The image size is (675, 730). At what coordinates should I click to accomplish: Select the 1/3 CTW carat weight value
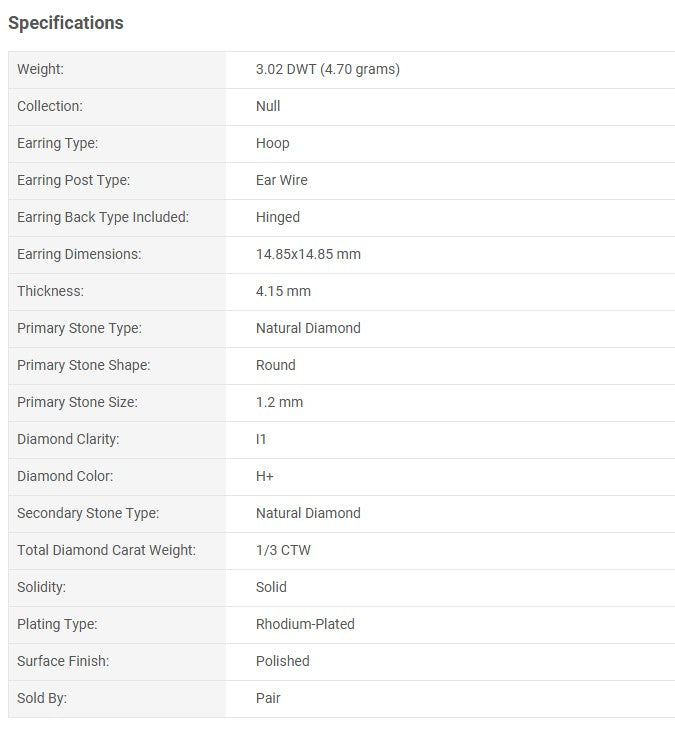point(283,550)
